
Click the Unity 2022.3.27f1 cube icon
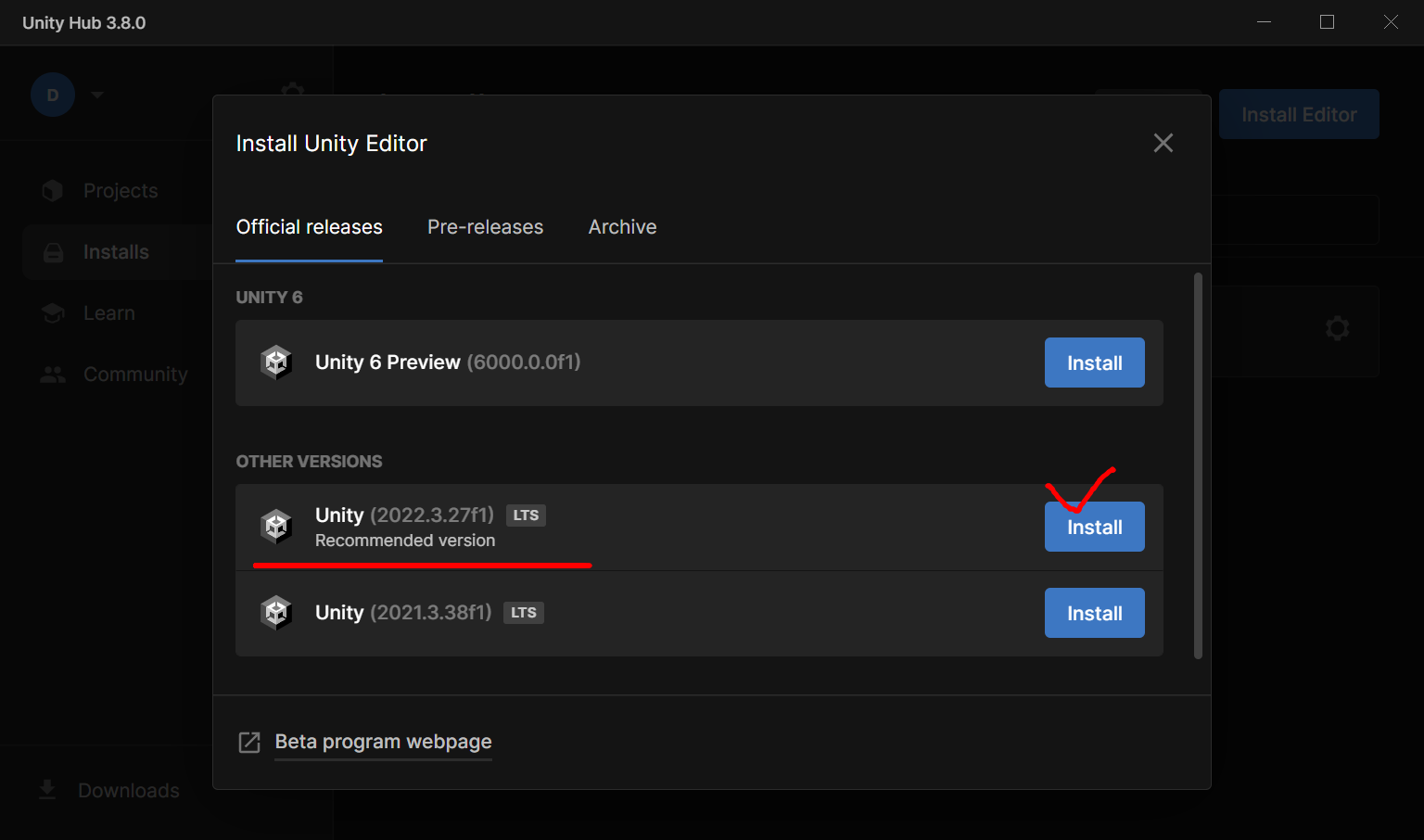point(276,527)
